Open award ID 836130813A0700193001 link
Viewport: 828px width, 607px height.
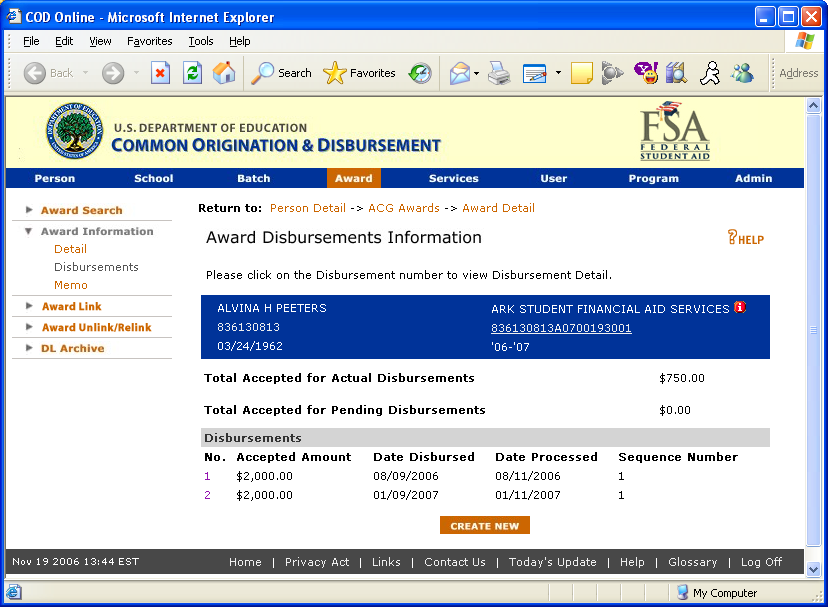click(x=561, y=328)
